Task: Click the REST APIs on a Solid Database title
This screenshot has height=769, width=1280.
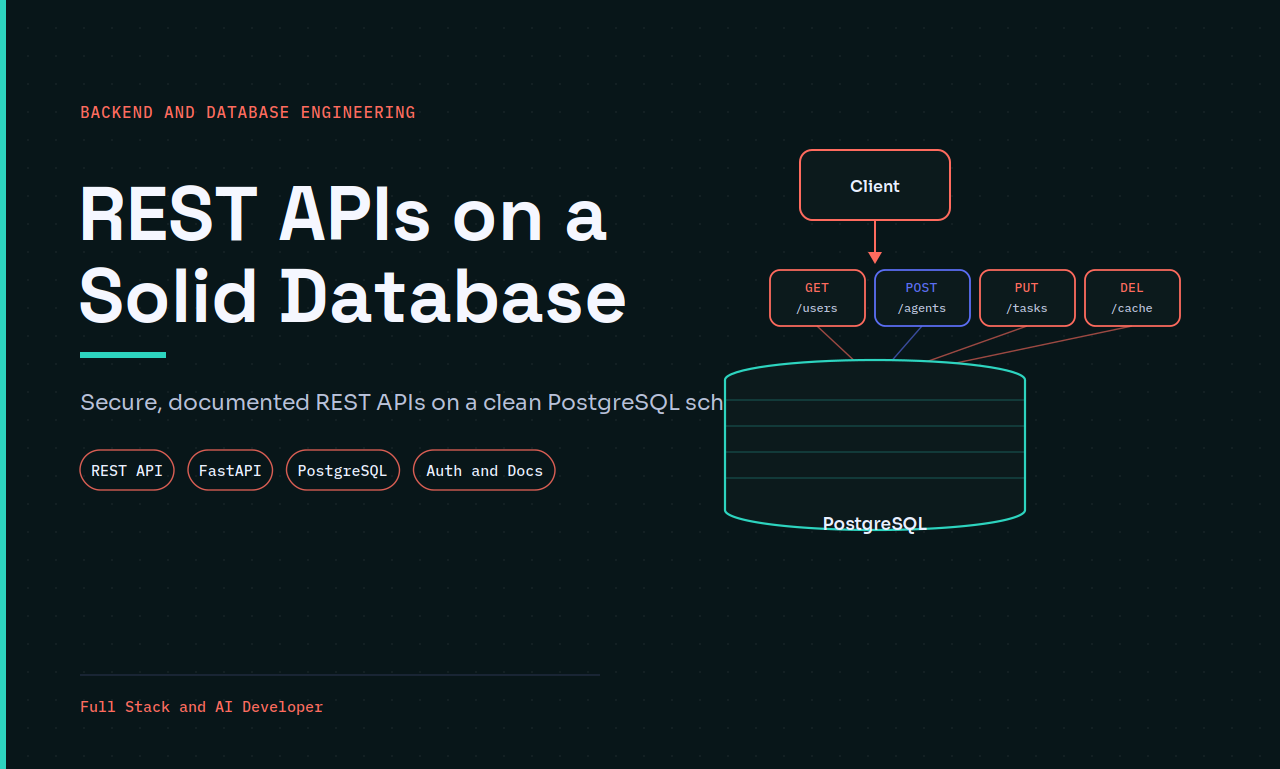Action: 353,256
